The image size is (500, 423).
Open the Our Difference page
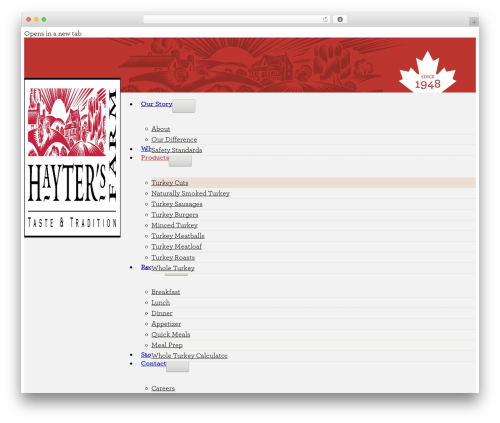(174, 139)
